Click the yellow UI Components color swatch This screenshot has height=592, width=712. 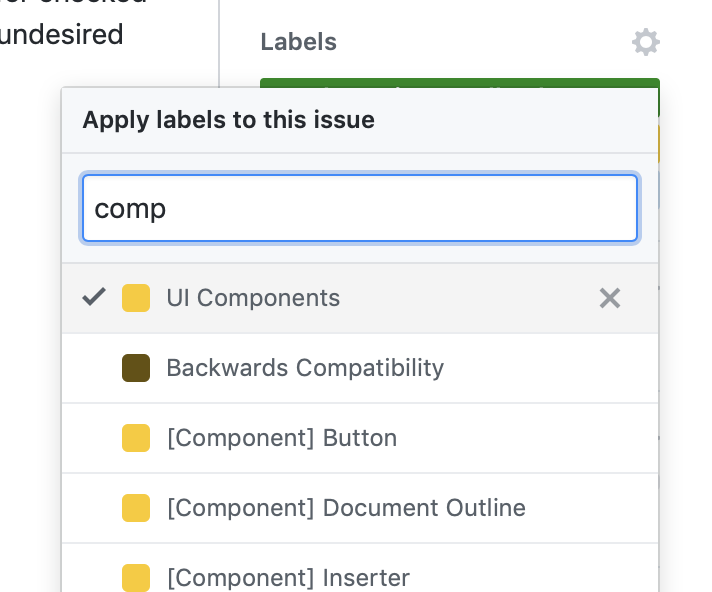pos(136,298)
